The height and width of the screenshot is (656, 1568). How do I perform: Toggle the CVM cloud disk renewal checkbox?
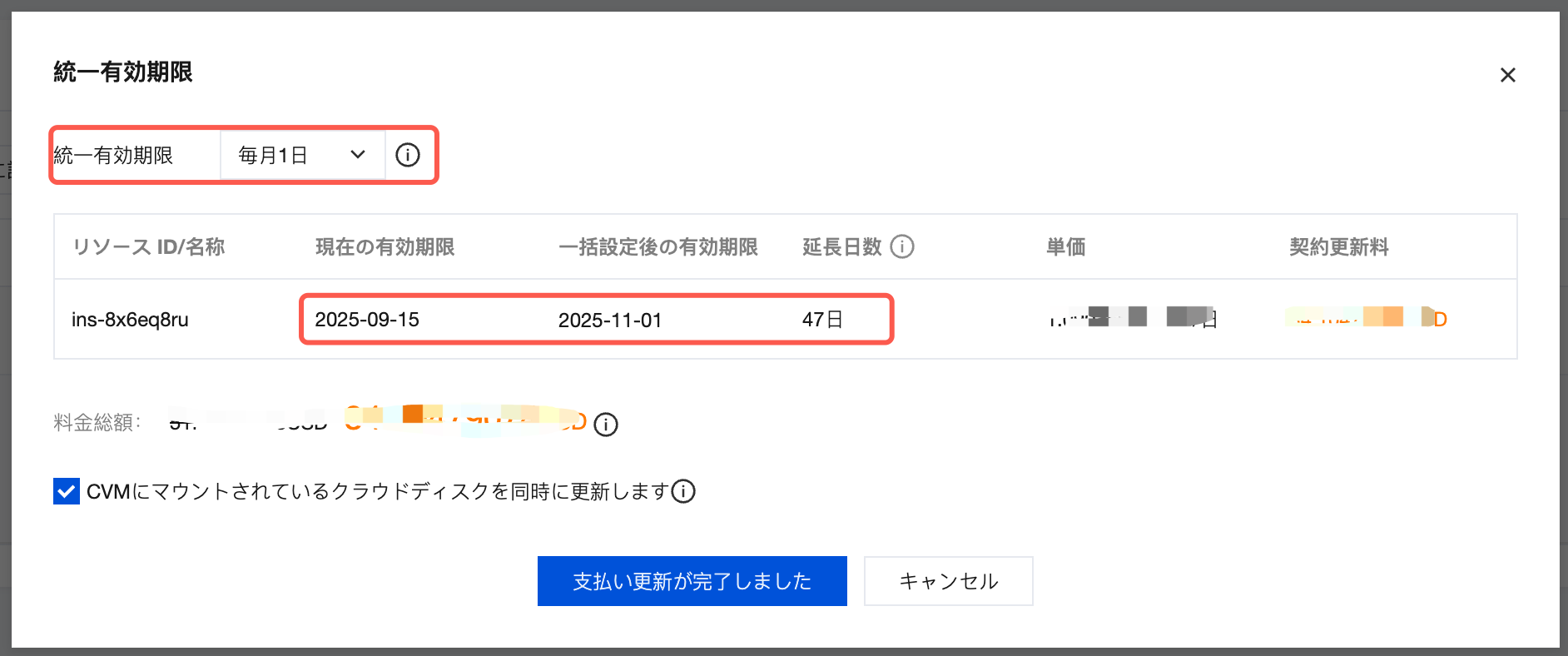pos(67,491)
